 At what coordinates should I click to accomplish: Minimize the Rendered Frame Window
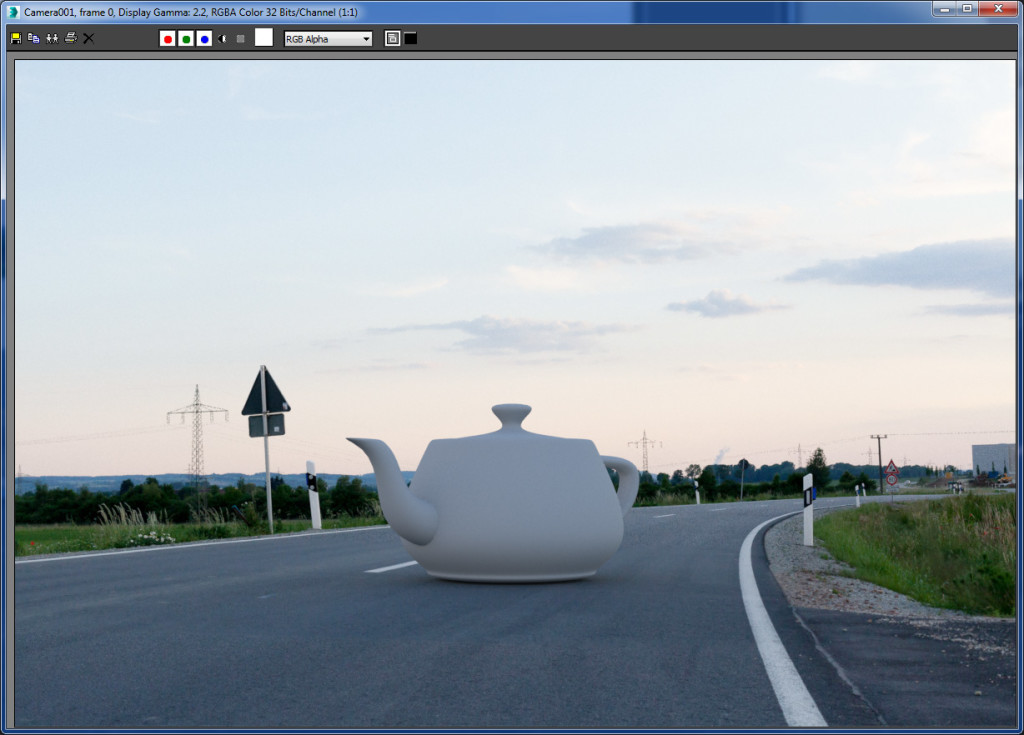pos(946,10)
